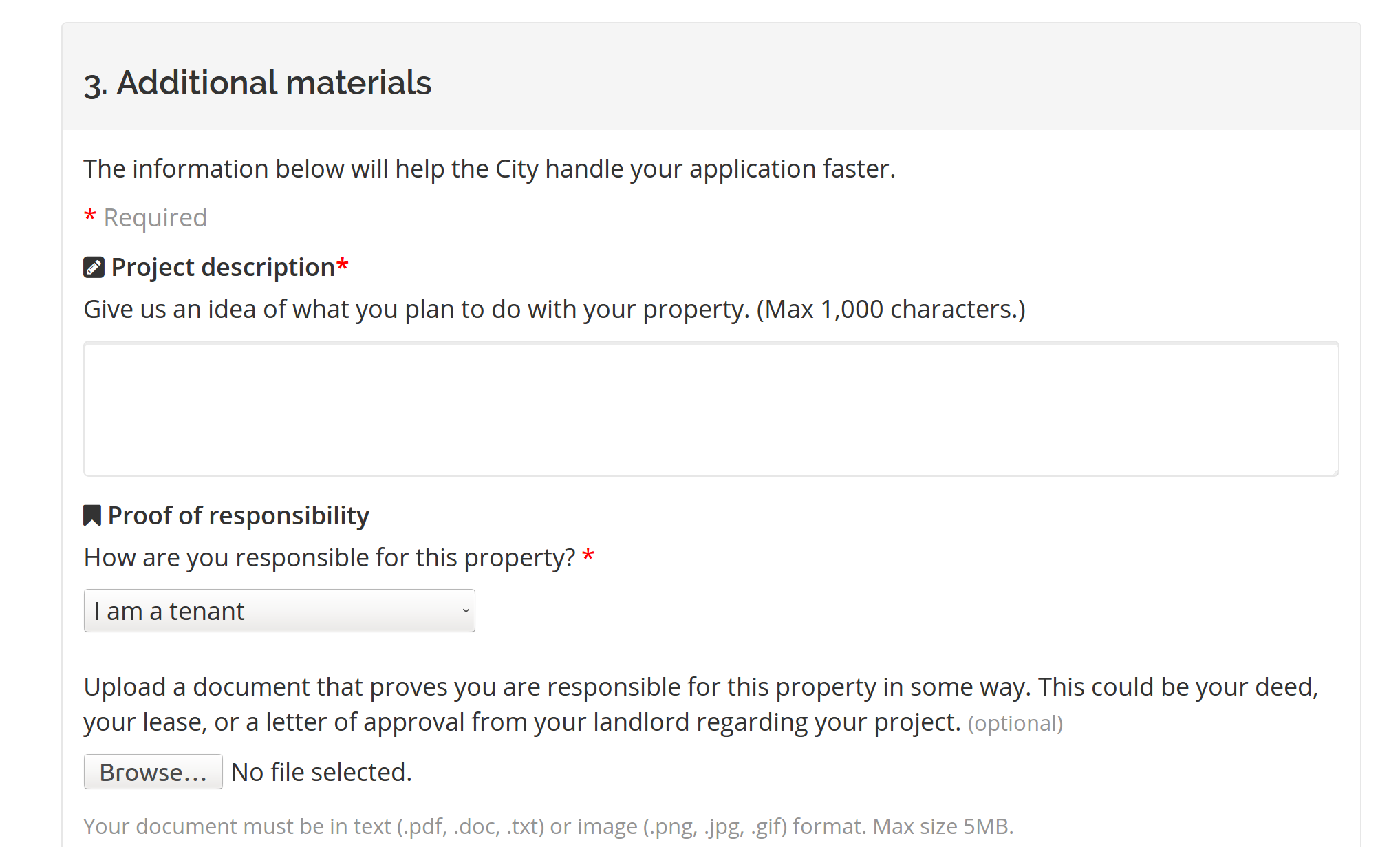Click the 'Proof of responsibility' heading text
Viewport: 1400px width, 847px height.
tap(239, 515)
